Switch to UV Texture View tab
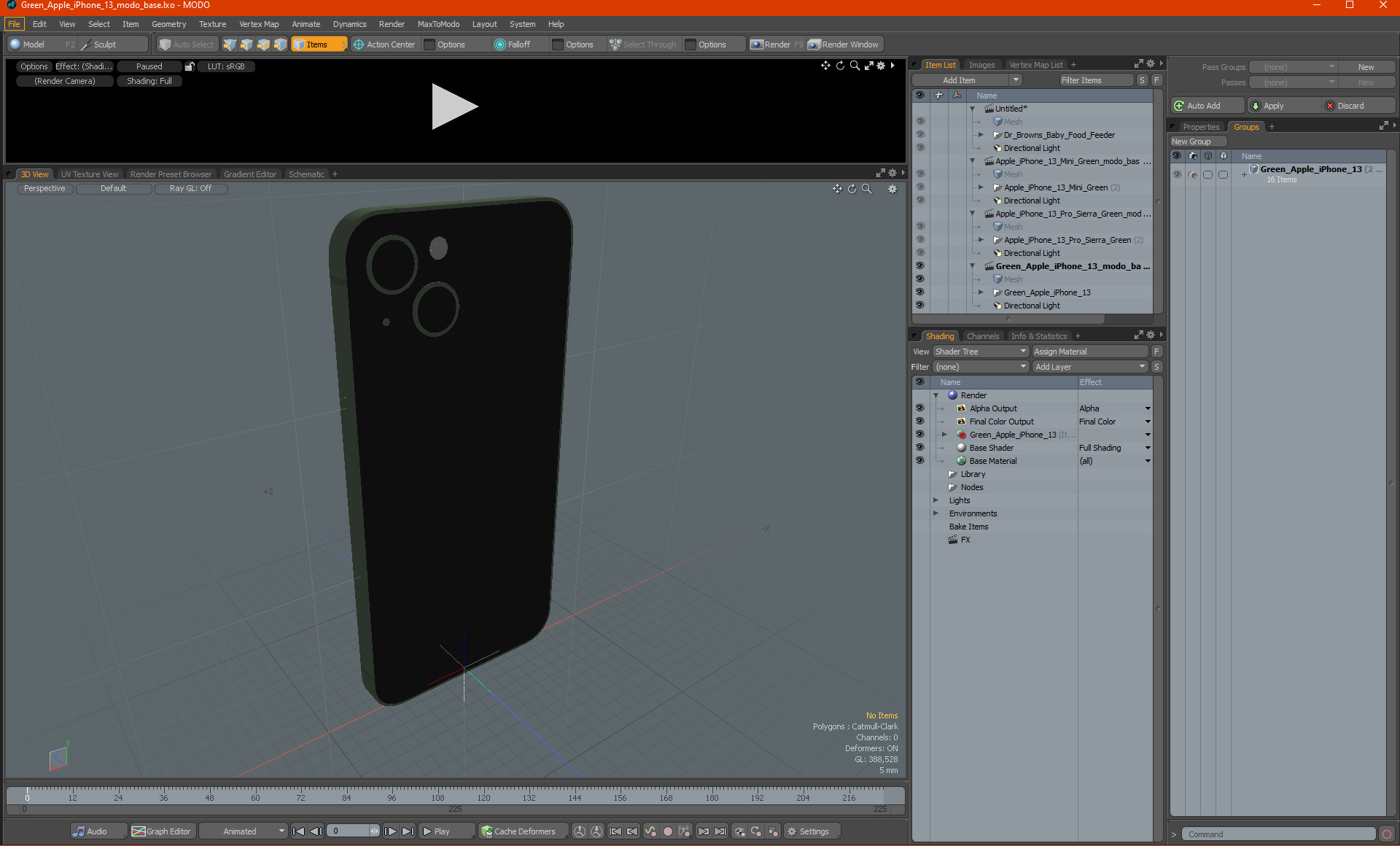This screenshot has width=1400, height=846. (90, 174)
